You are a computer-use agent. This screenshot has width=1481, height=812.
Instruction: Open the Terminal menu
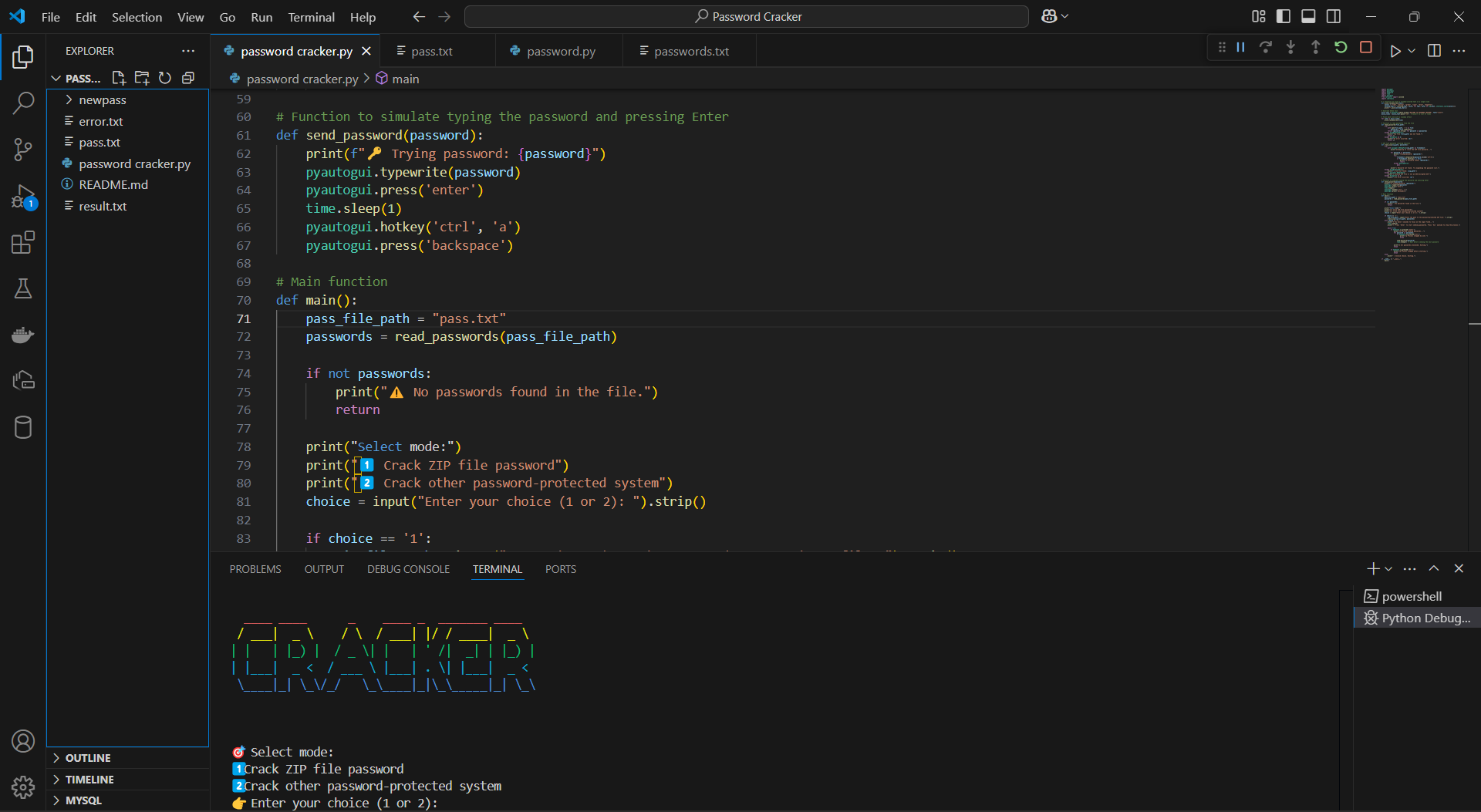click(x=311, y=17)
